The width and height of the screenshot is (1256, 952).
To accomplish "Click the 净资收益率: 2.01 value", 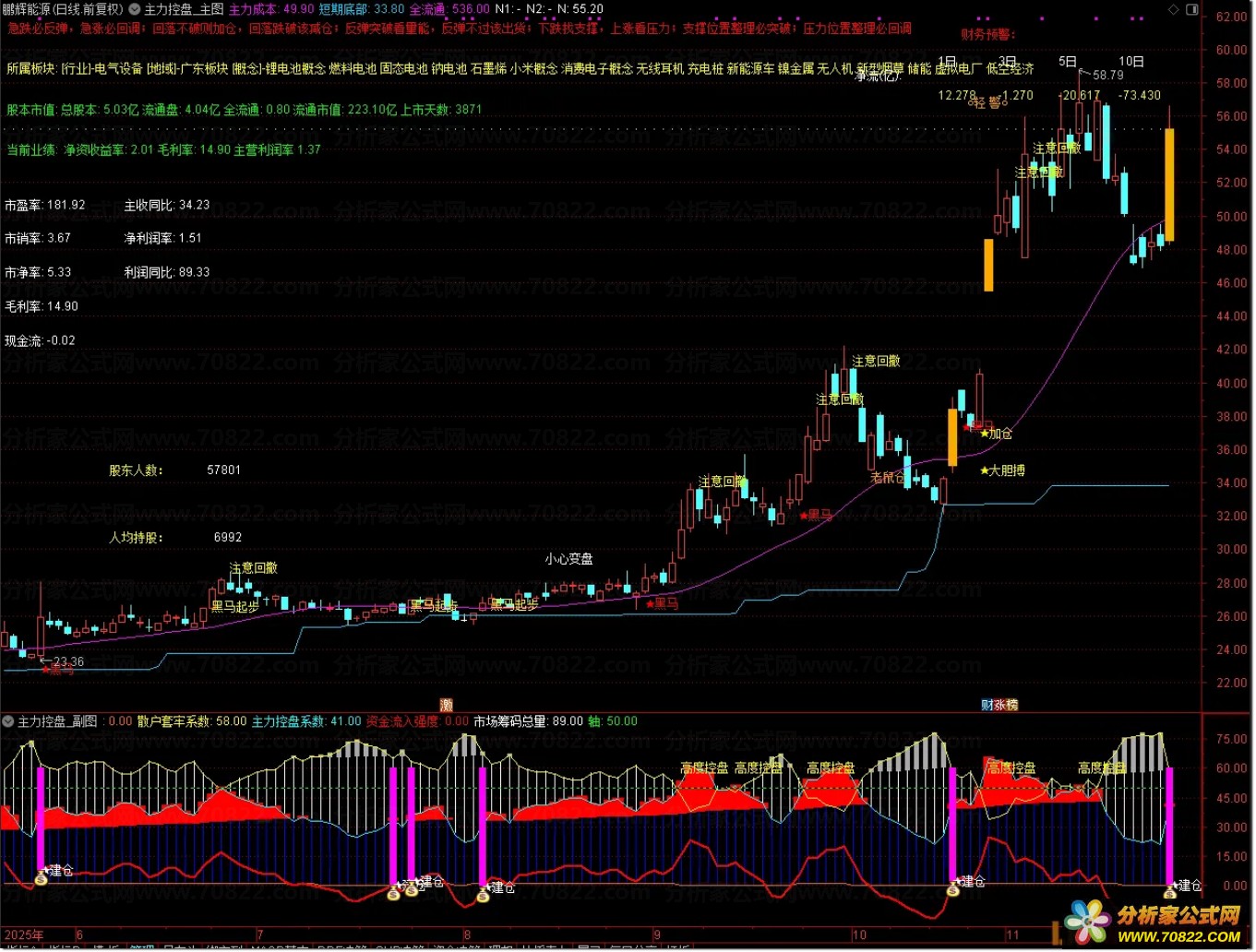I will (x=108, y=149).
